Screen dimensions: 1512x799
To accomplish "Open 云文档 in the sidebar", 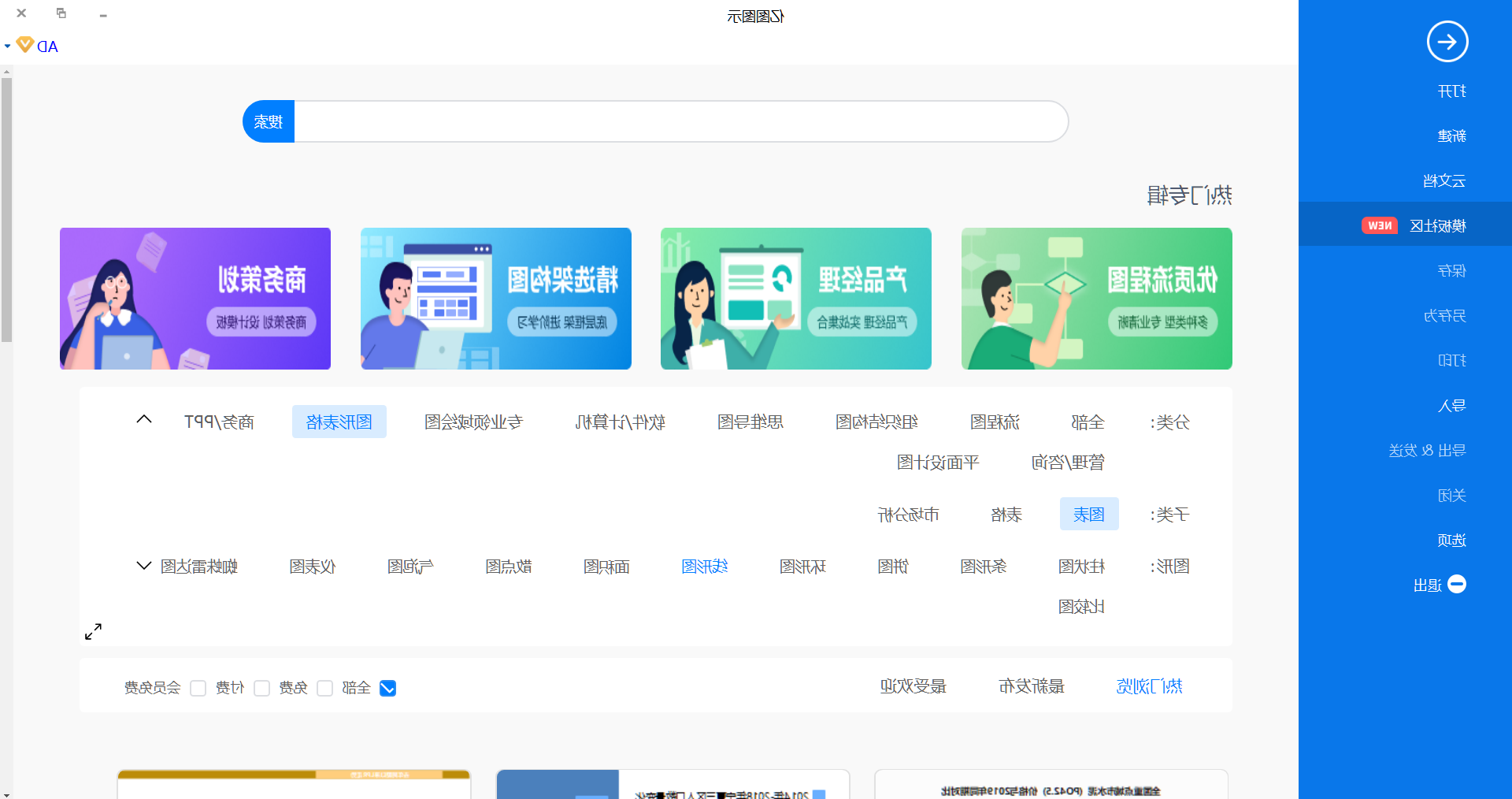I will pyautogui.click(x=1444, y=180).
